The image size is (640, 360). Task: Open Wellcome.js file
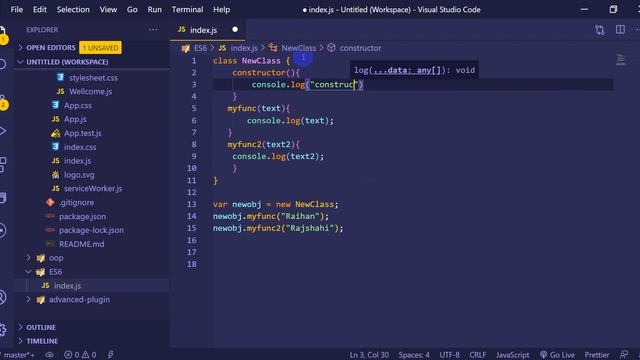[90, 91]
